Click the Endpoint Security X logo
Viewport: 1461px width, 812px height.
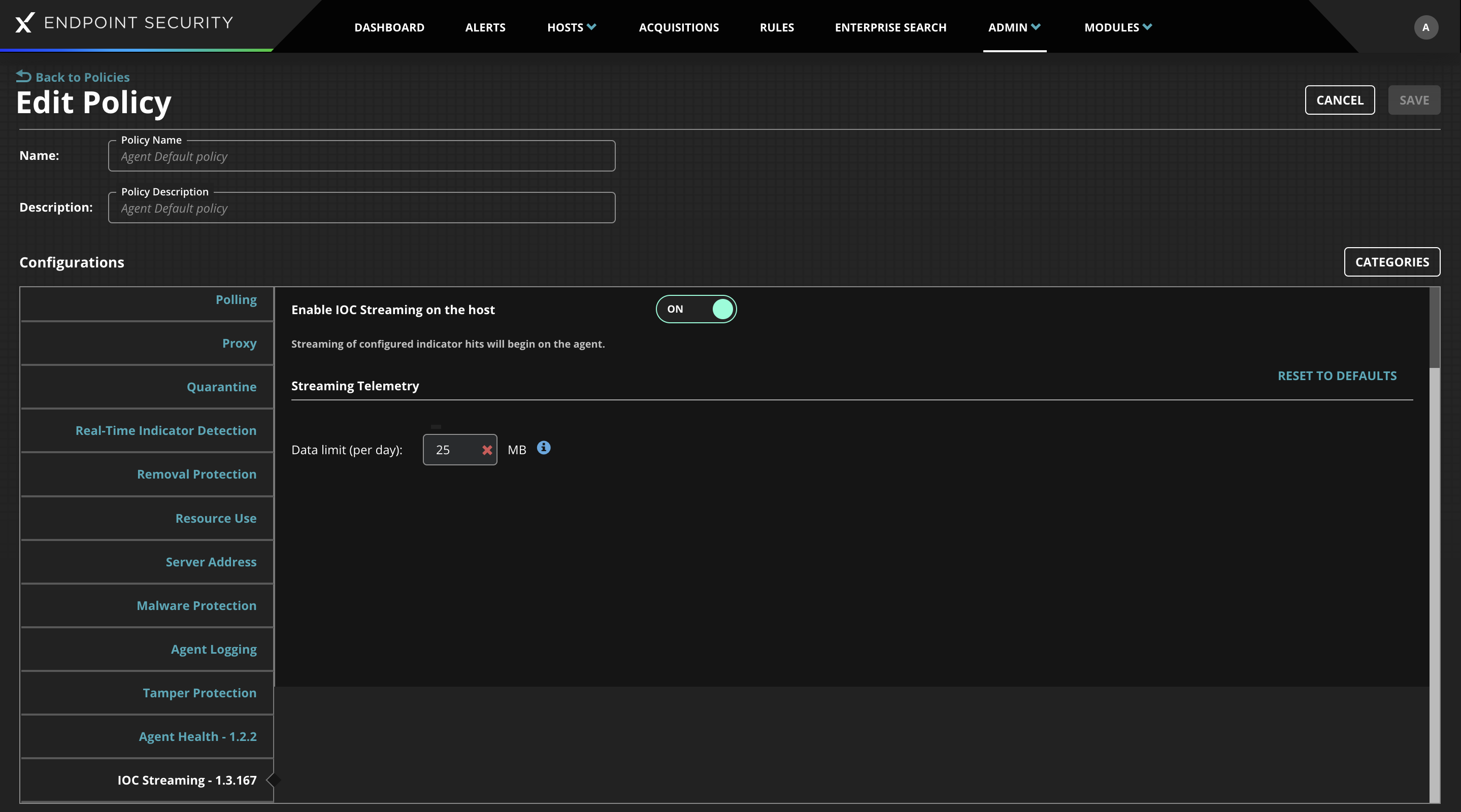[x=24, y=23]
